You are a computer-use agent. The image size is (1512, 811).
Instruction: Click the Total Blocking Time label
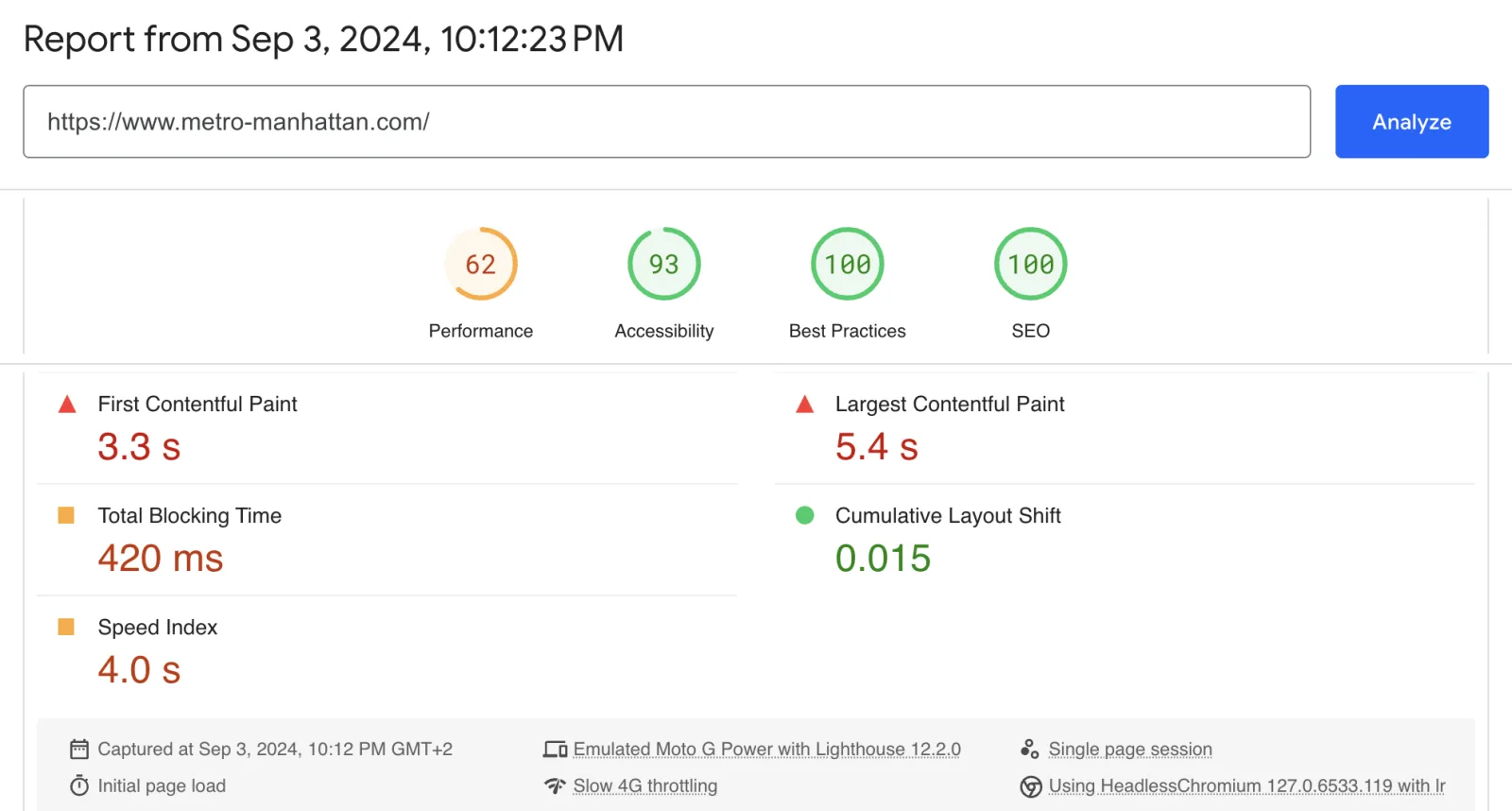tap(190, 516)
